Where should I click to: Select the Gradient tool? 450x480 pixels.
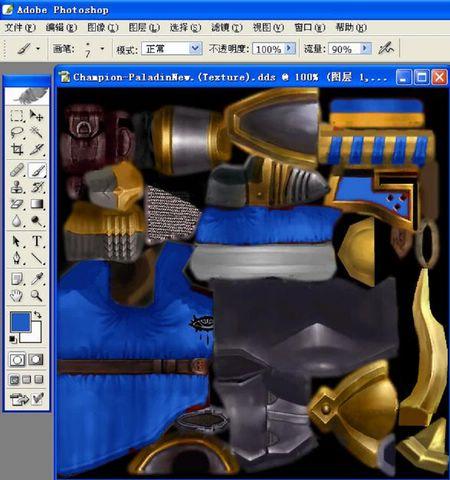[37, 204]
